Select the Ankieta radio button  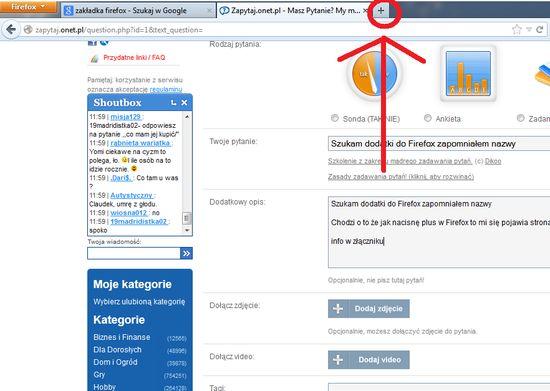pyautogui.click(x=427, y=118)
